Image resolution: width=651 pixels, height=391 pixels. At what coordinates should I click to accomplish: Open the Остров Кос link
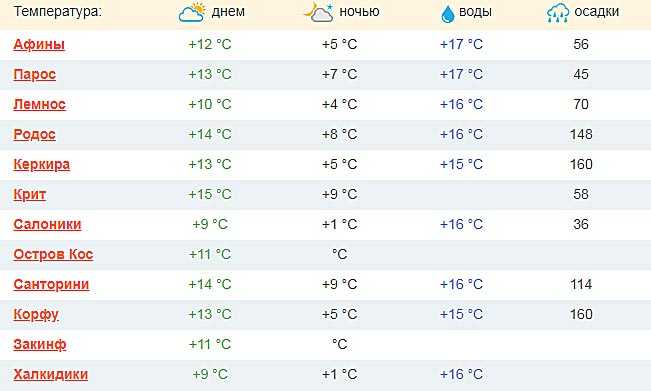(53, 254)
